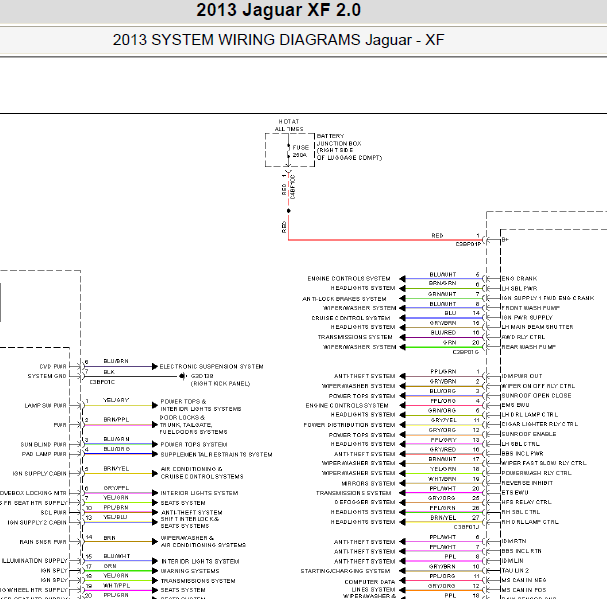Click the 'HOT AT ALL TIMES' label
The height and width of the screenshot is (599, 607).
pos(289,125)
